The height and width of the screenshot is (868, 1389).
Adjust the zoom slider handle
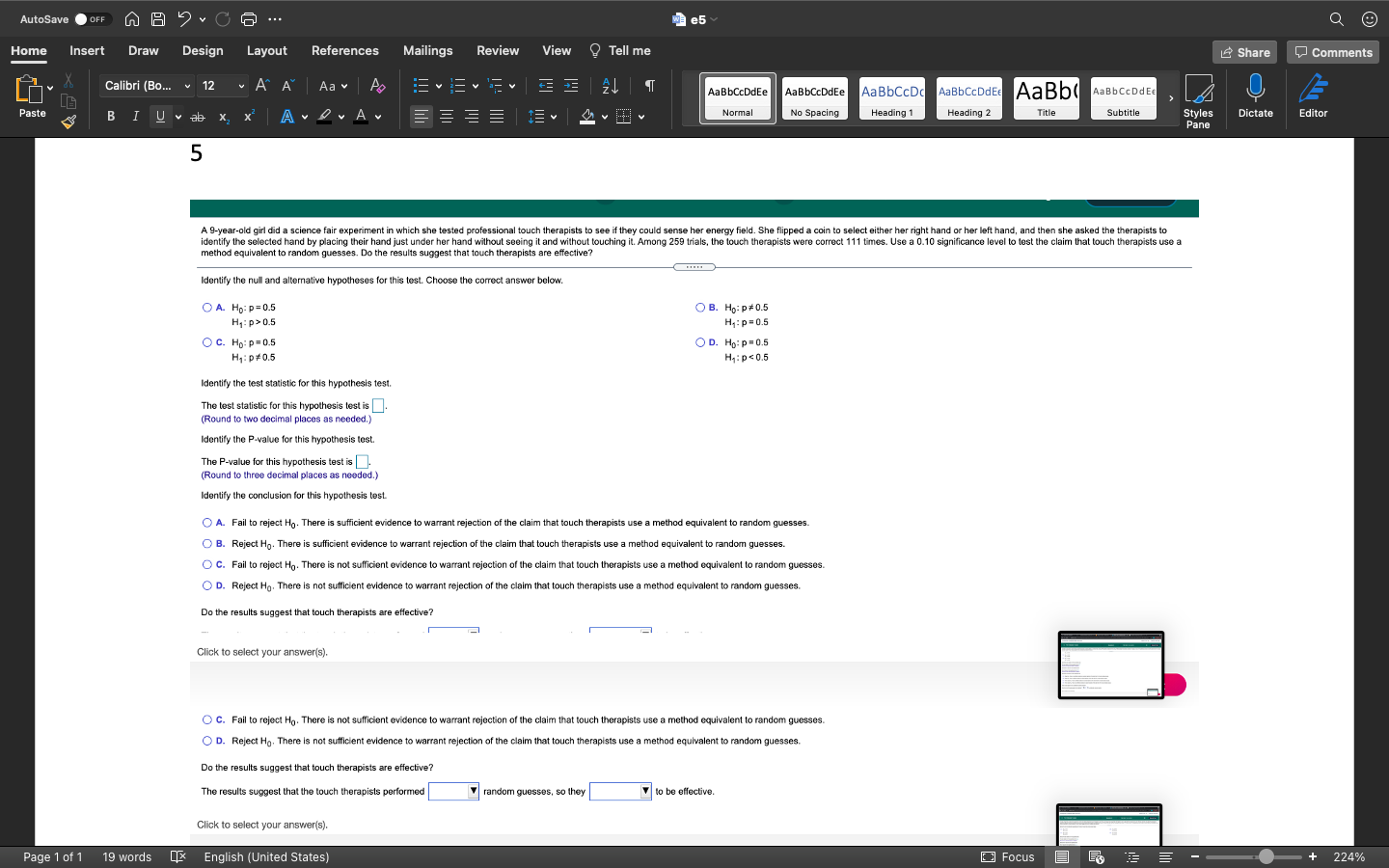1266,857
